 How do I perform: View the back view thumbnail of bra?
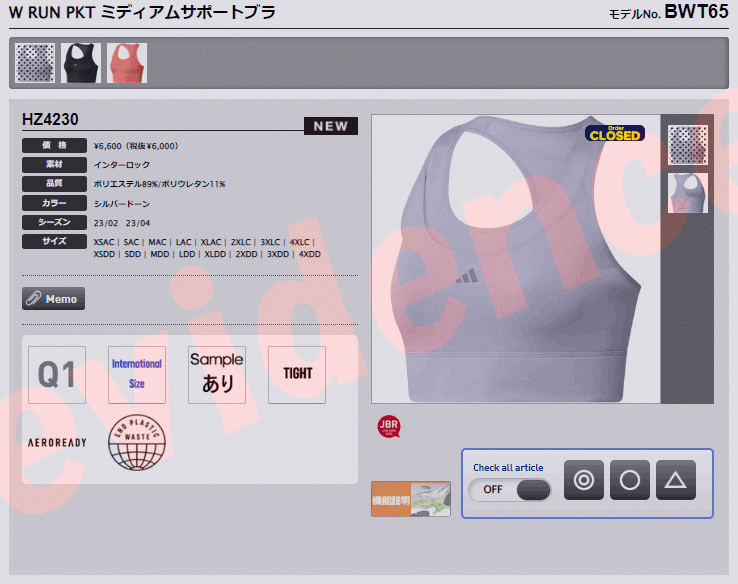click(x=688, y=193)
